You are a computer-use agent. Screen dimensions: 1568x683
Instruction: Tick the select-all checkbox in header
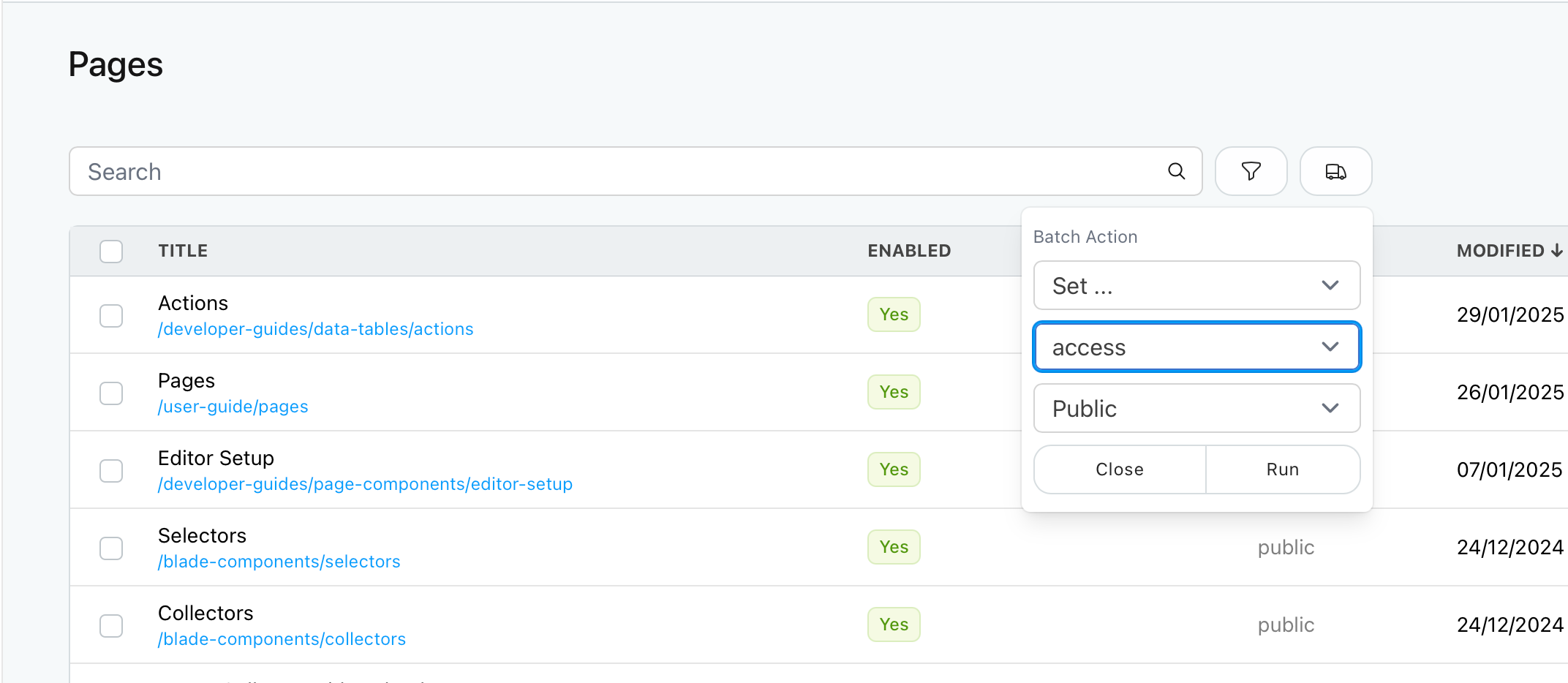pos(111,251)
